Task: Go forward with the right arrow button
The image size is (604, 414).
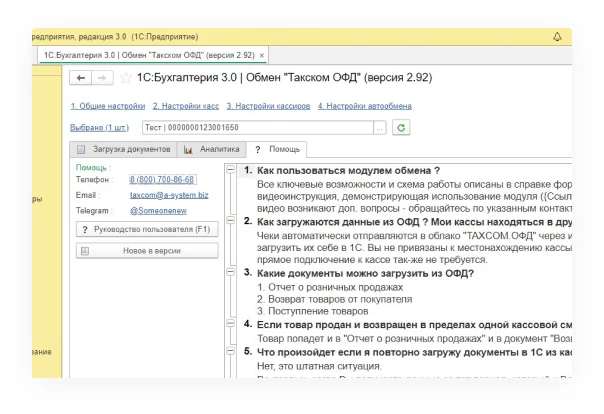Action: point(102,78)
